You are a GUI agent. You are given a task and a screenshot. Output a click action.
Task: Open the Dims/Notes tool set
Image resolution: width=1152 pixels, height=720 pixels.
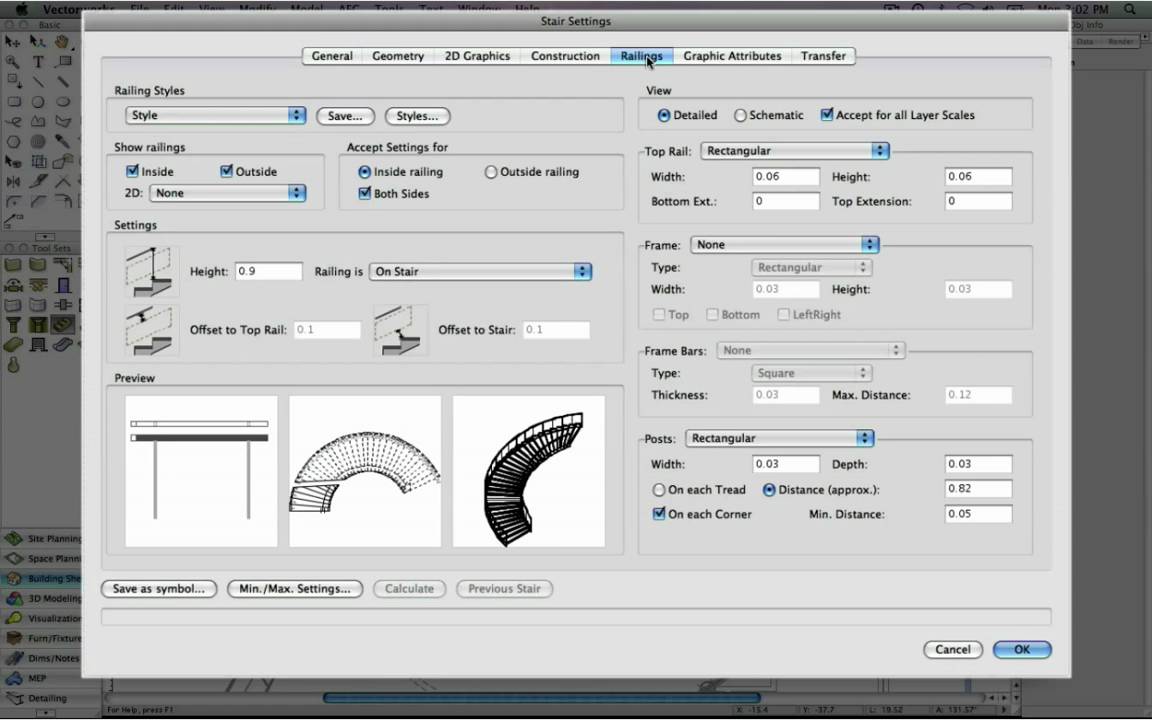point(42,658)
